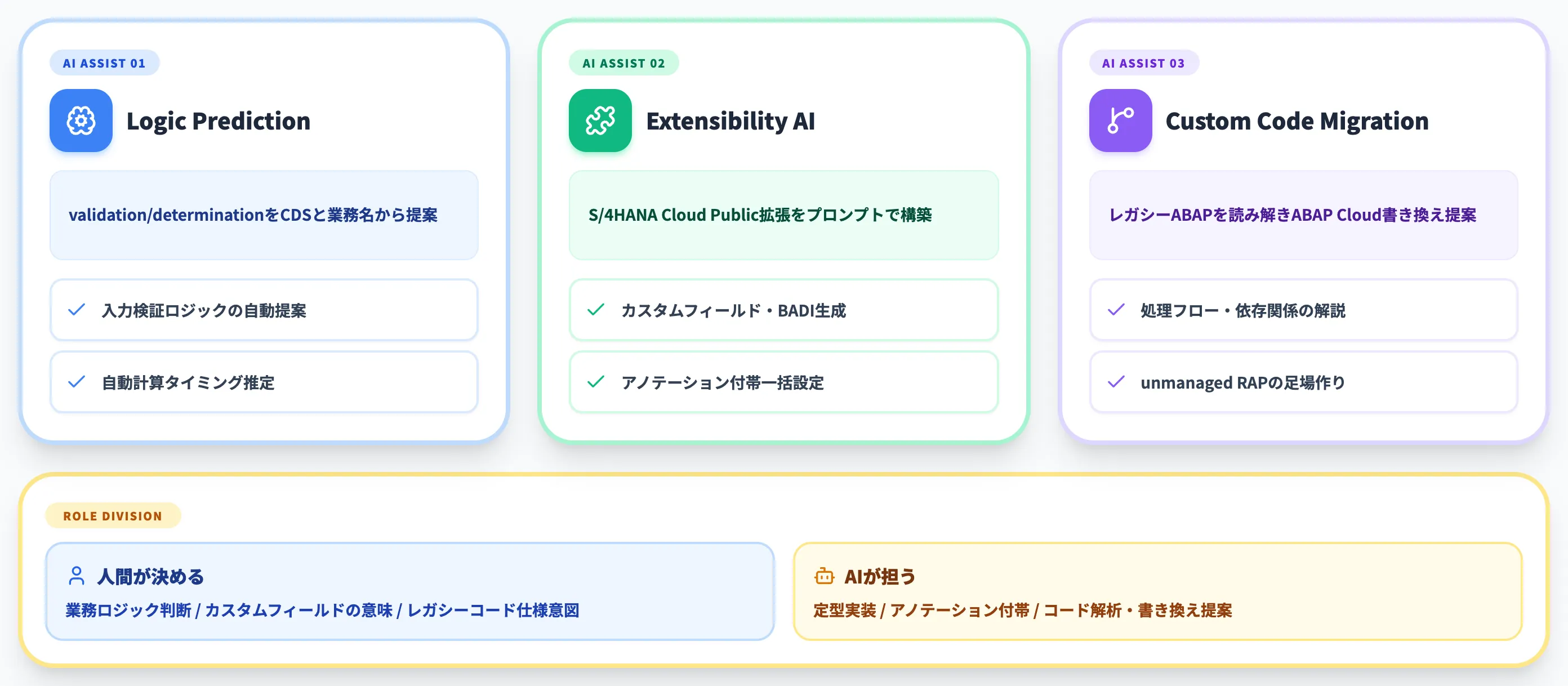The image size is (1568, 686).
Task: Click the checkmark beside unmanaged RAPの足場作り
Action: (x=1116, y=382)
